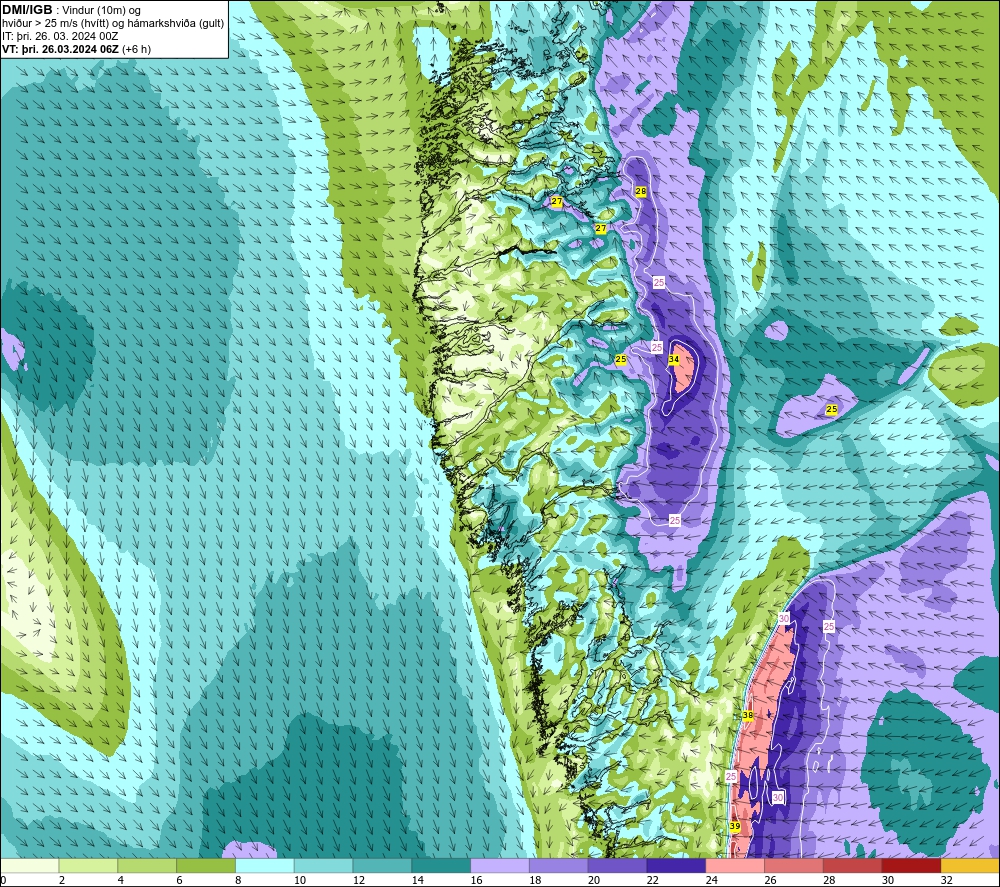
Task: Click the yellow "38" max gust label
Action: pos(748,715)
